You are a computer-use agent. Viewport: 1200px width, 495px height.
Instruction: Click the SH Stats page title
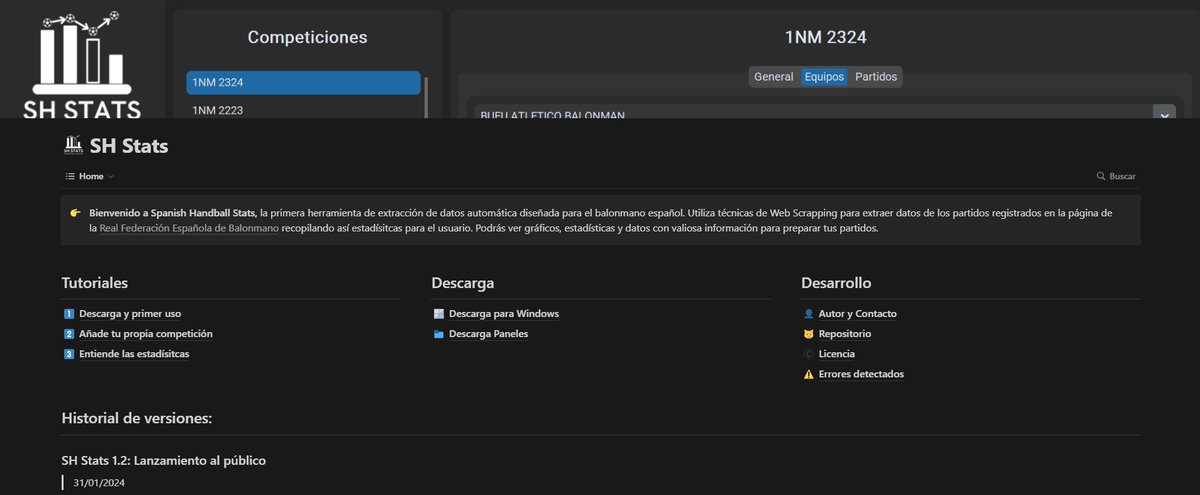click(x=129, y=146)
